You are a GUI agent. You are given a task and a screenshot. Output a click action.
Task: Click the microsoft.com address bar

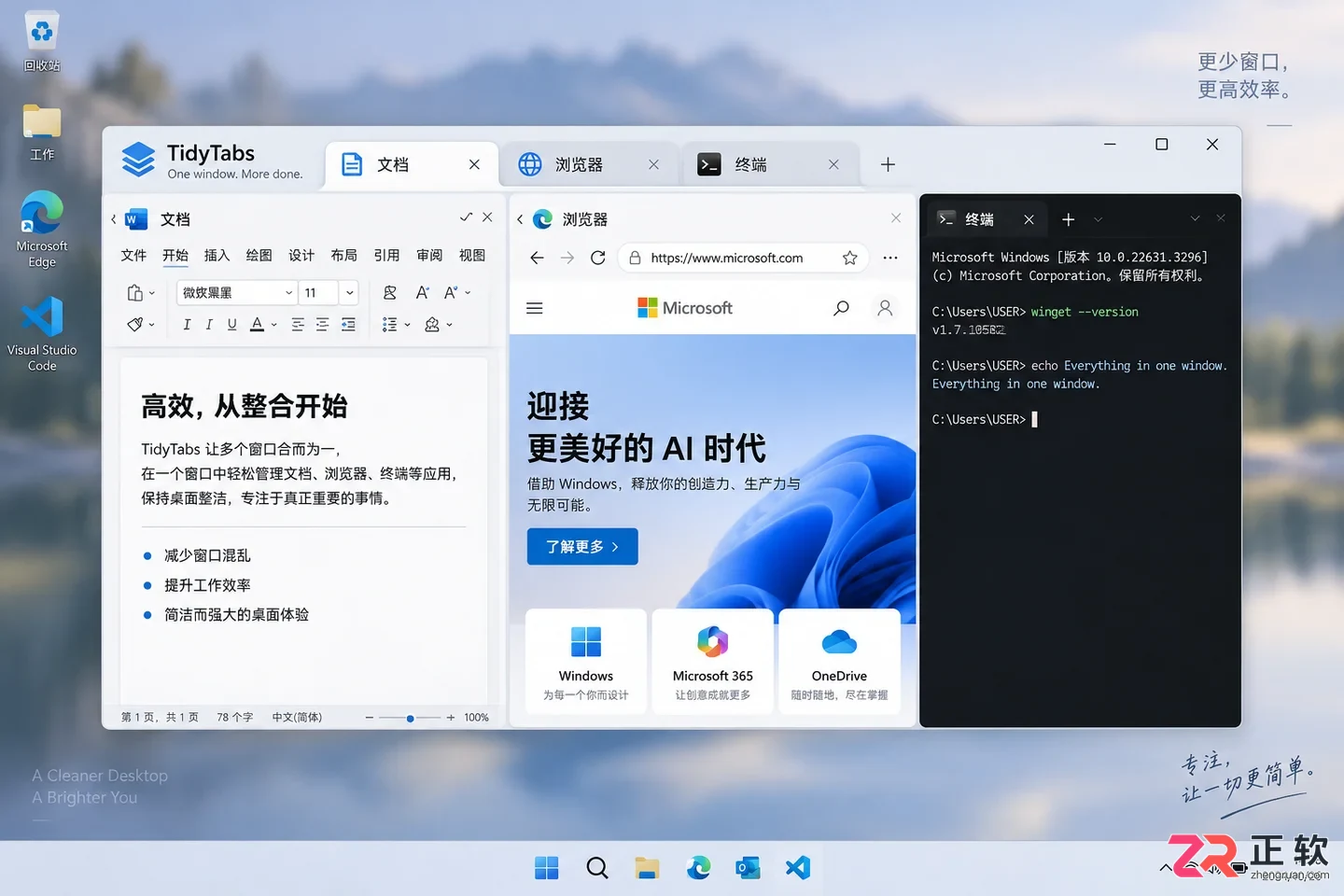click(x=743, y=258)
